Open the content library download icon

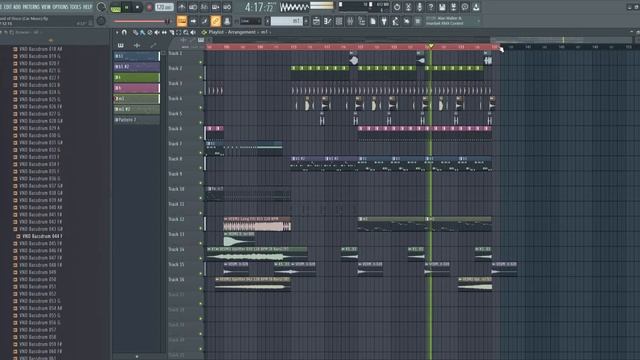click(476, 7)
